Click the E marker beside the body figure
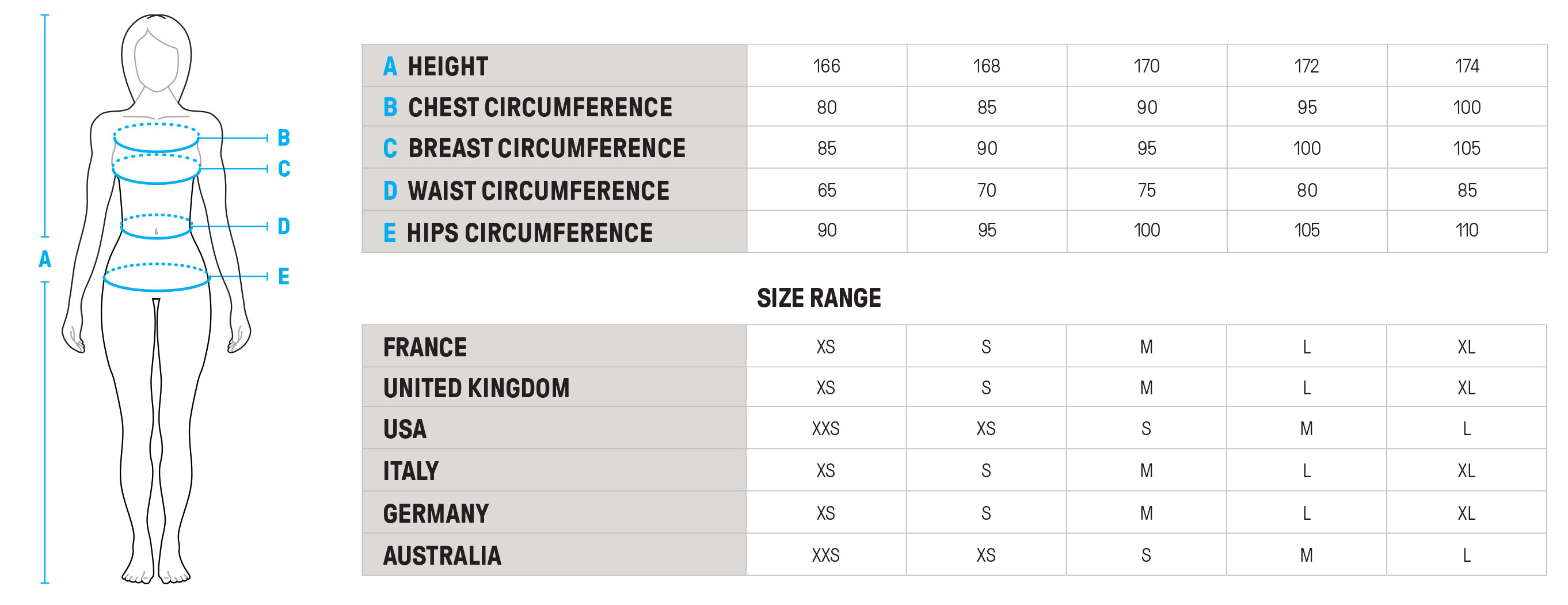Viewport: 1568px width, 605px height. pos(284,276)
